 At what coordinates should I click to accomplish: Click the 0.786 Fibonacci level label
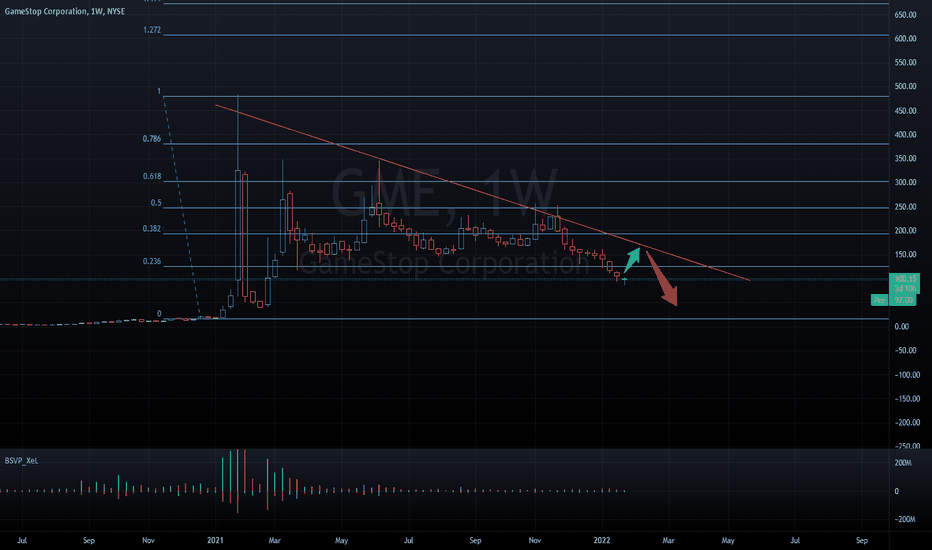tap(152, 139)
